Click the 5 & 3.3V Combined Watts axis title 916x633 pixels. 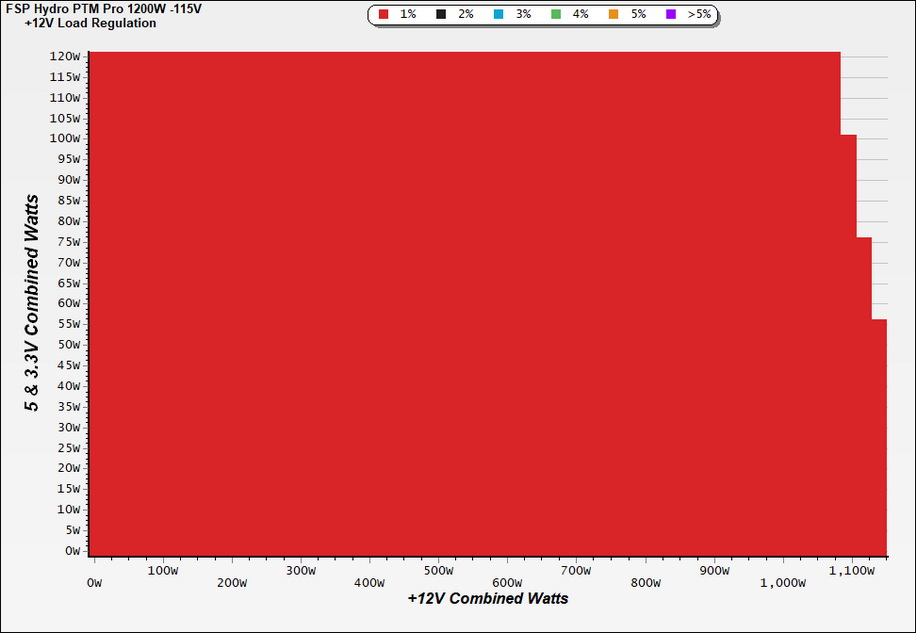point(32,303)
